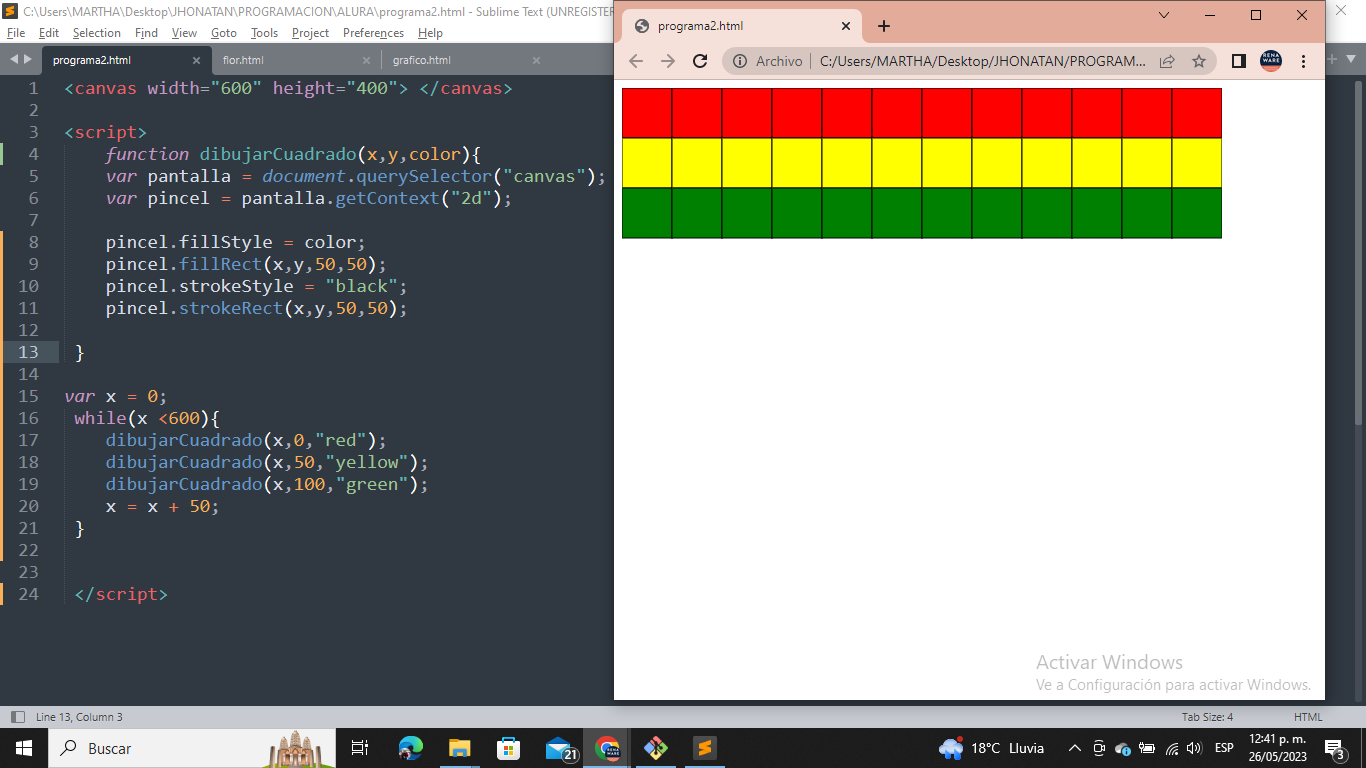Close the grafico.html tab
Viewport: 1366px width, 768px height.
536,60
